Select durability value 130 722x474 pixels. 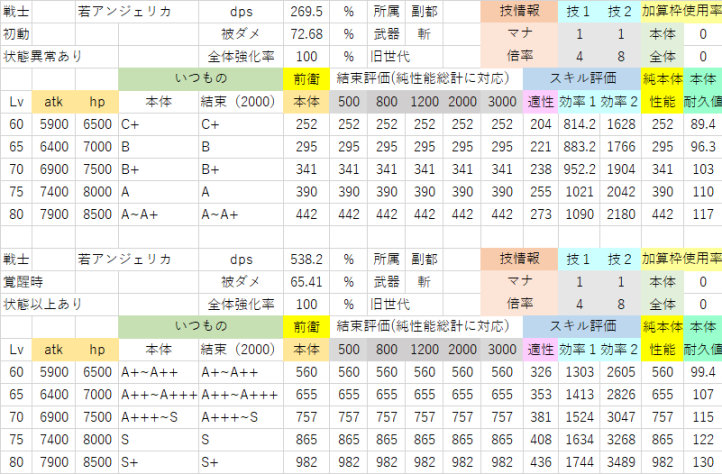[703, 462]
